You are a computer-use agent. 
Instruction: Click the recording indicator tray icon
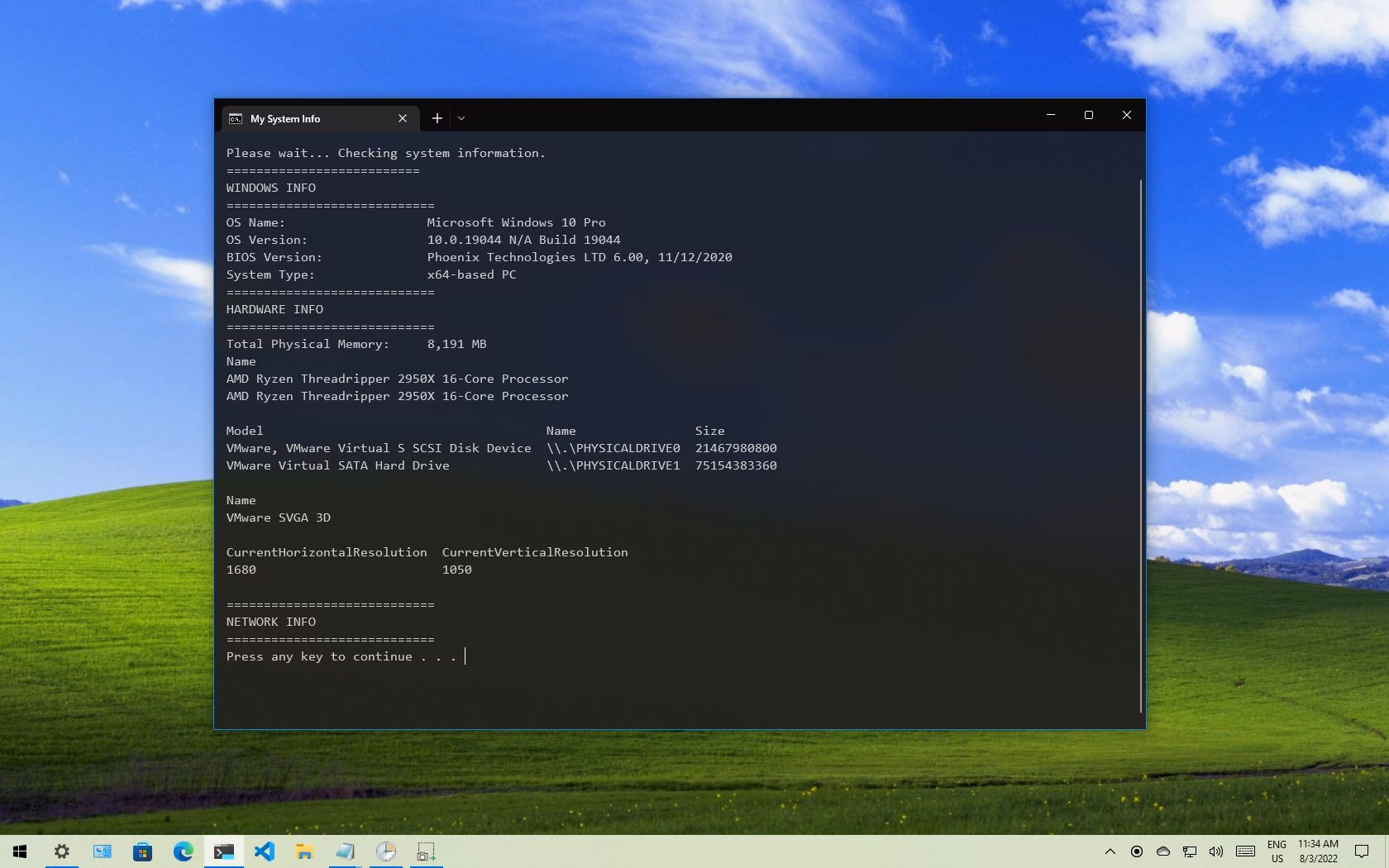tap(1137, 851)
